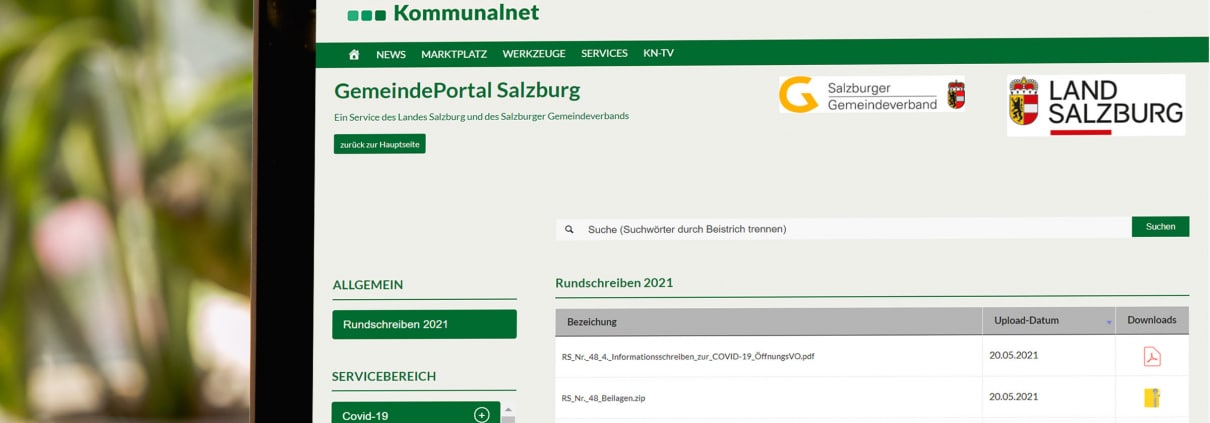The width and height of the screenshot is (1210, 423).
Task: Select Rundschreiben 2021 in the sidebar
Action: tap(424, 324)
